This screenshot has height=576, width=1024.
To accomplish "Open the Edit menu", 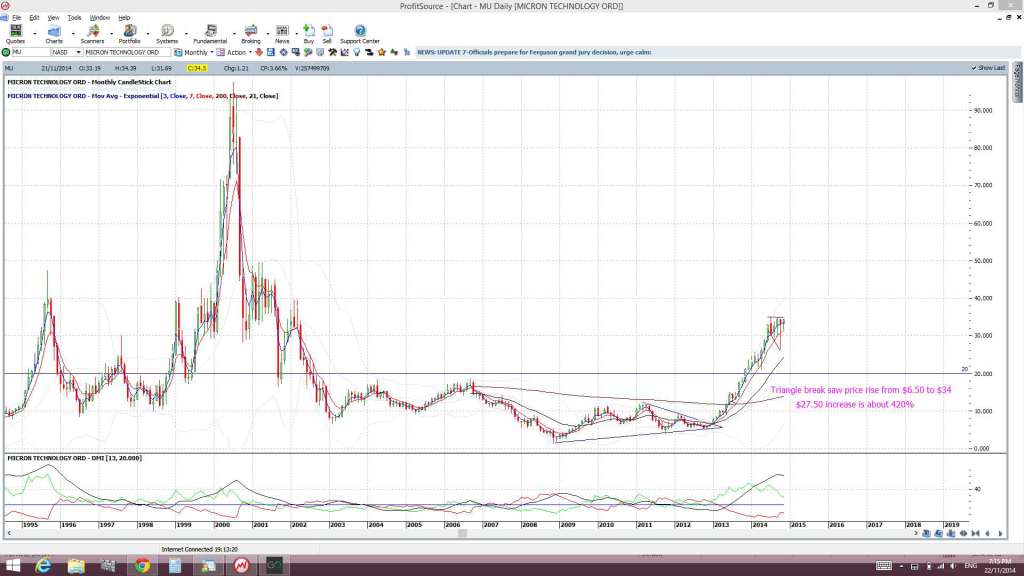I will point(34,18).
